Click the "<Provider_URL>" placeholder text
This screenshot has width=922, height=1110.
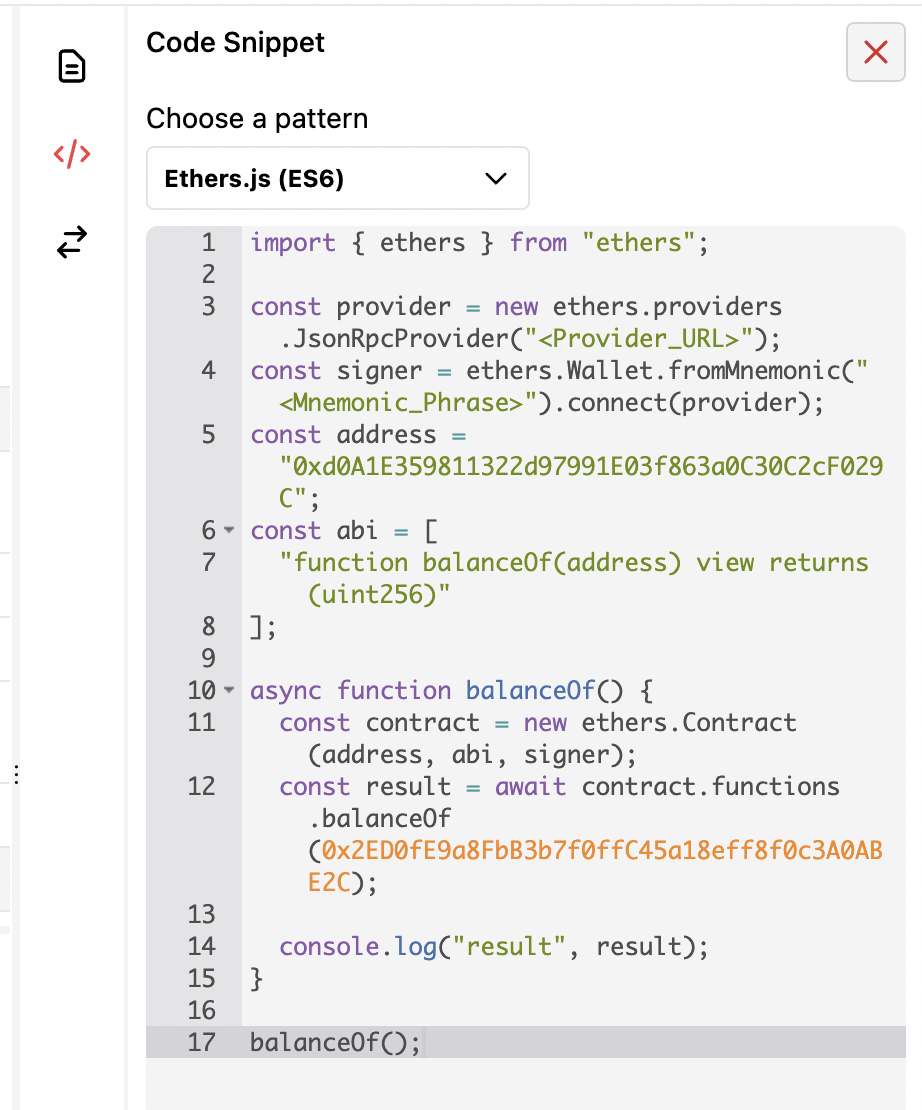[638, 338]
